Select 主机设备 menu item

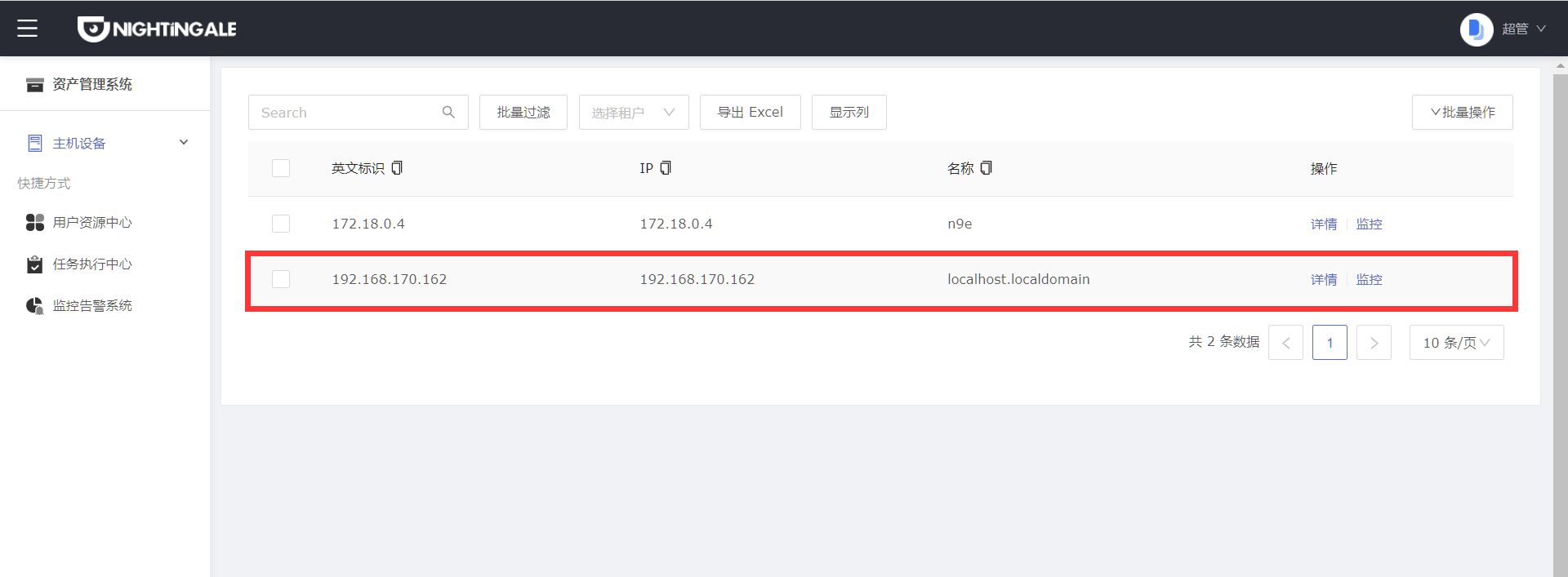[79, 144]
